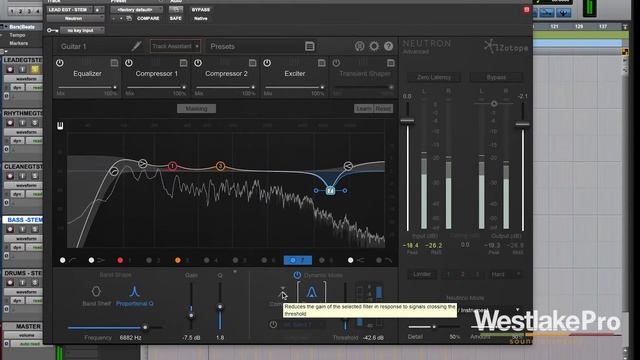This screenshot has height=360, width=640.
Task: Click the pencil edit icon beside Guitar 1
Action: (x=137, y=46)
